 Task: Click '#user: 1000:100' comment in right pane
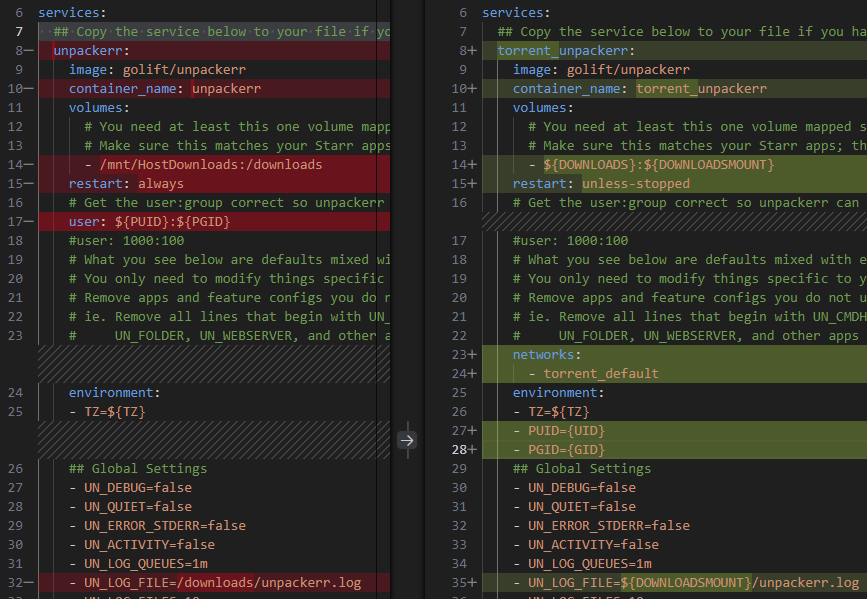(570, 241)
